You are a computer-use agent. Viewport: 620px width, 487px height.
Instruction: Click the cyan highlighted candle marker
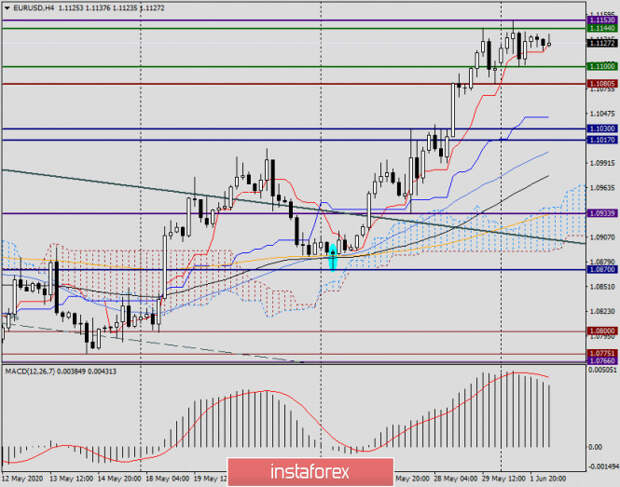333,257
